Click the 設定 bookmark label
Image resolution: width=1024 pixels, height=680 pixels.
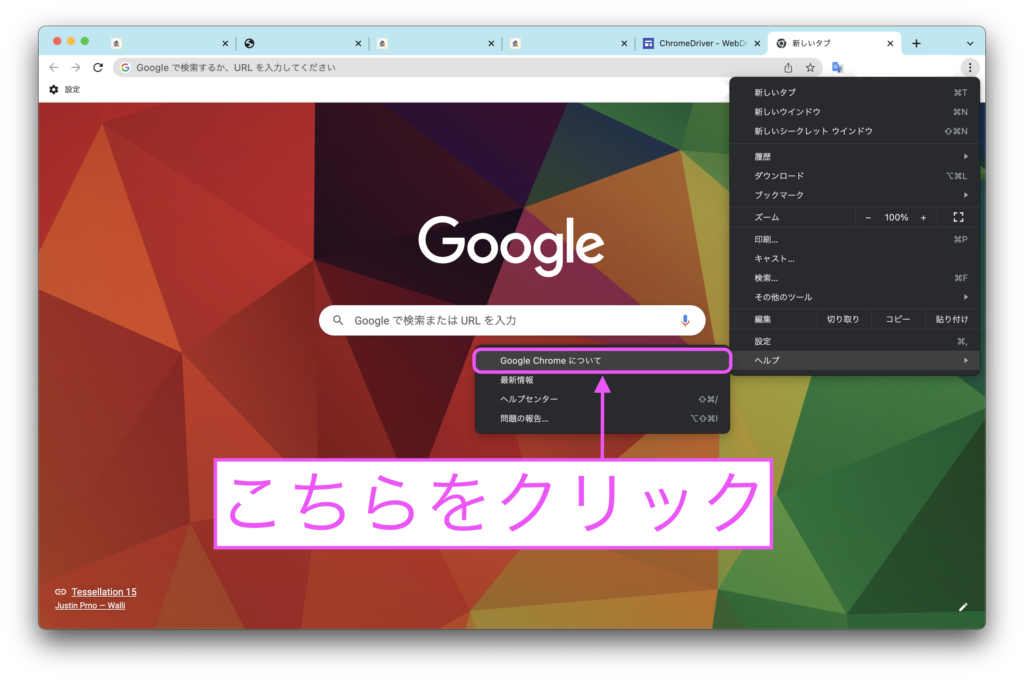[72, 89]
